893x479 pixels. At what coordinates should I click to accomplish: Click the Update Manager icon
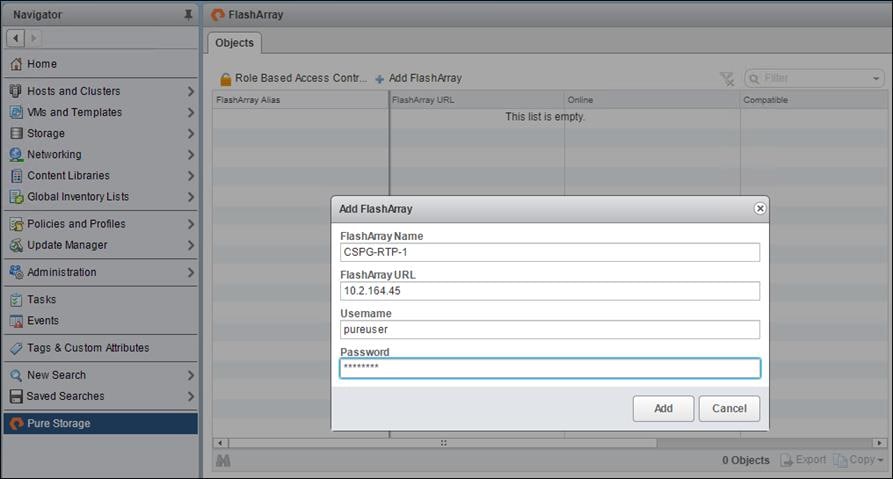pyautogui.click(x=17, y=245)
